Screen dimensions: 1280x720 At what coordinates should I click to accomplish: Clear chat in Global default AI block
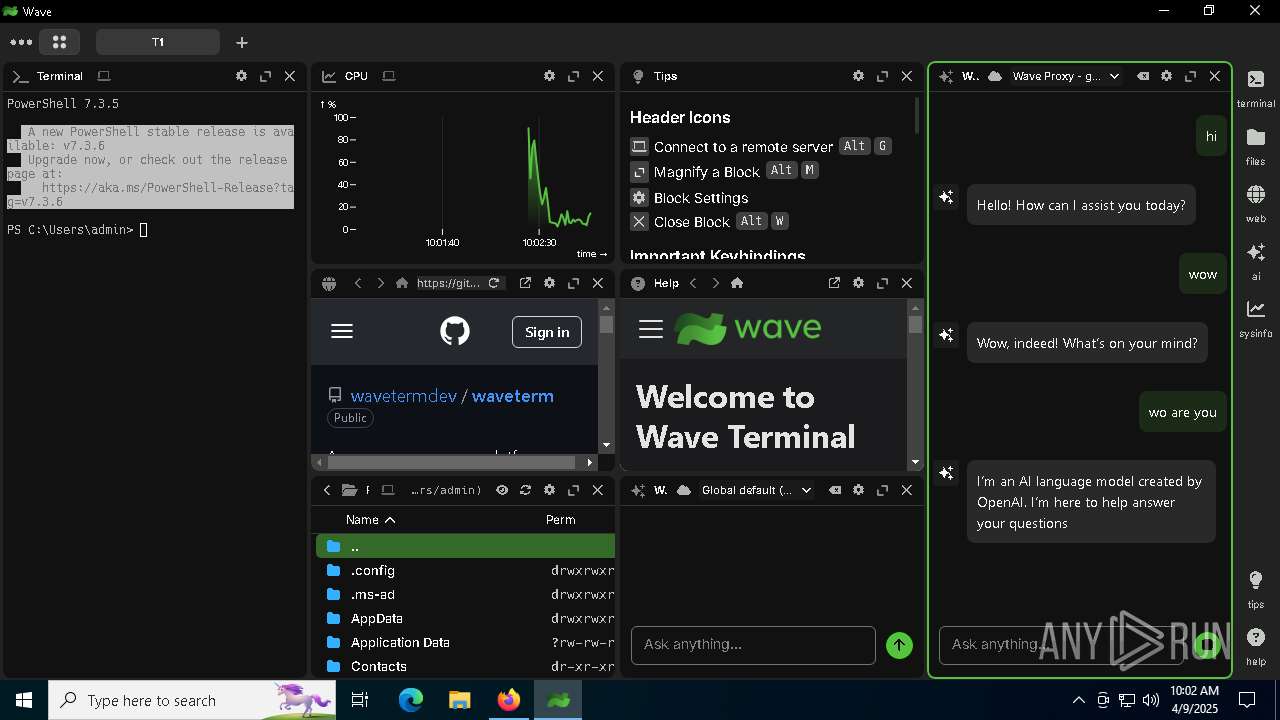(834, 490)
